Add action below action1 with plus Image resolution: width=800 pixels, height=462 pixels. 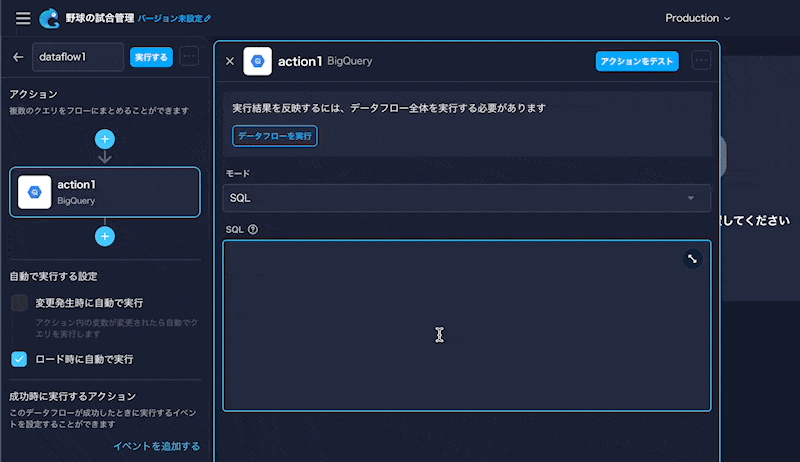(x=105, y=236)
